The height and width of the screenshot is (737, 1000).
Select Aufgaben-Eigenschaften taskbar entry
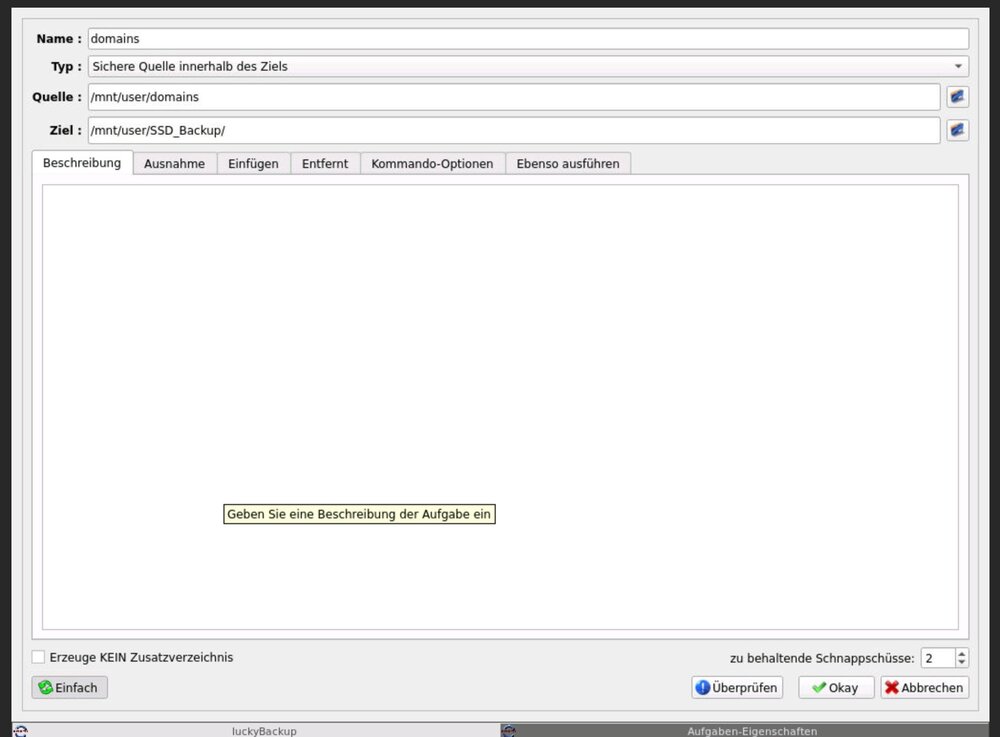click(x=744, y=731)
